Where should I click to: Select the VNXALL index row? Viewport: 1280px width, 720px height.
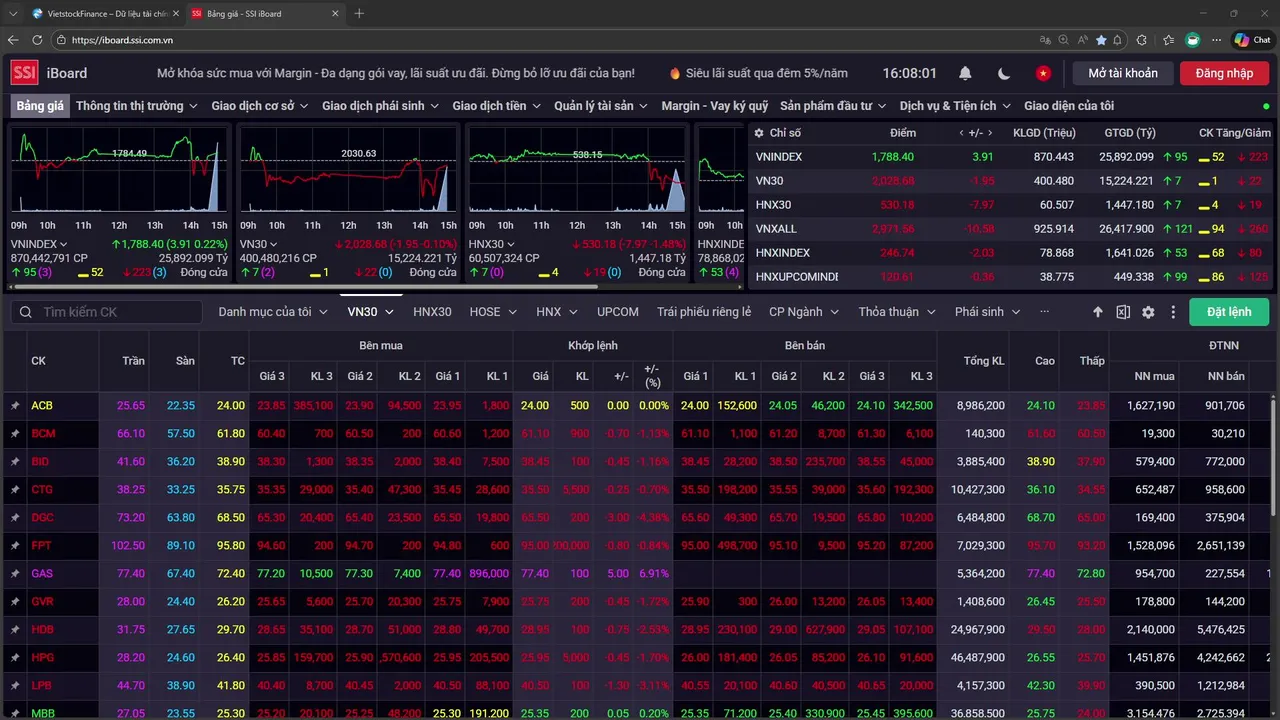pos(1012,229)
